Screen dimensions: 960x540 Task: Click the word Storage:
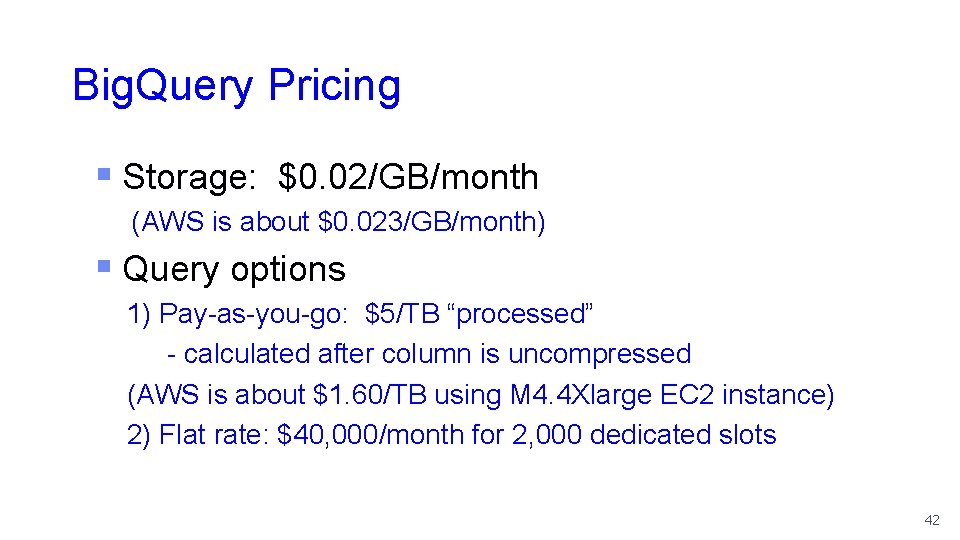[x=189, y=178]
